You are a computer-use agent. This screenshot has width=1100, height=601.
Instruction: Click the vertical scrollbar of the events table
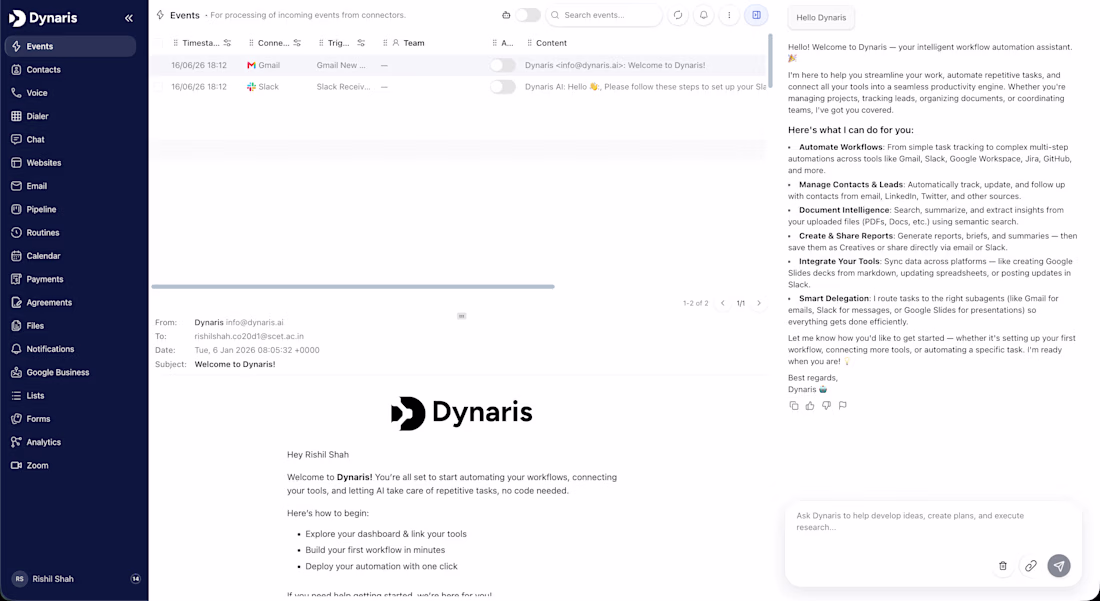(770, 60)
